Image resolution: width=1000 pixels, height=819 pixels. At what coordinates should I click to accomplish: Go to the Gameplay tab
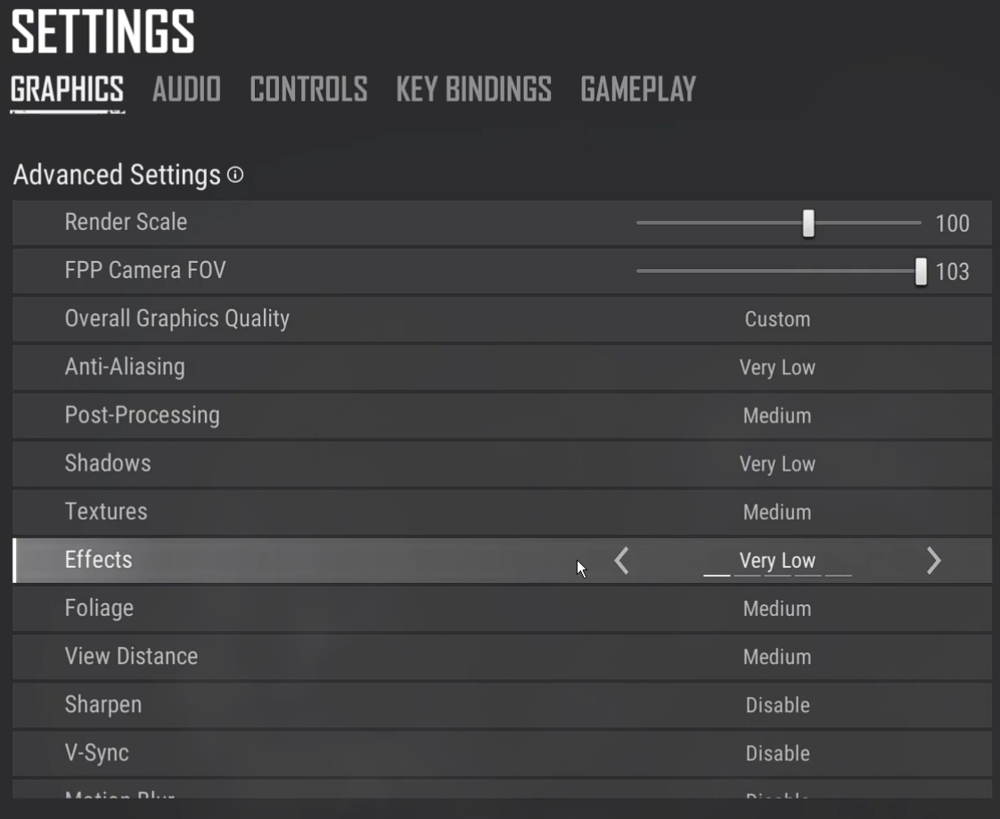point(638,89)
